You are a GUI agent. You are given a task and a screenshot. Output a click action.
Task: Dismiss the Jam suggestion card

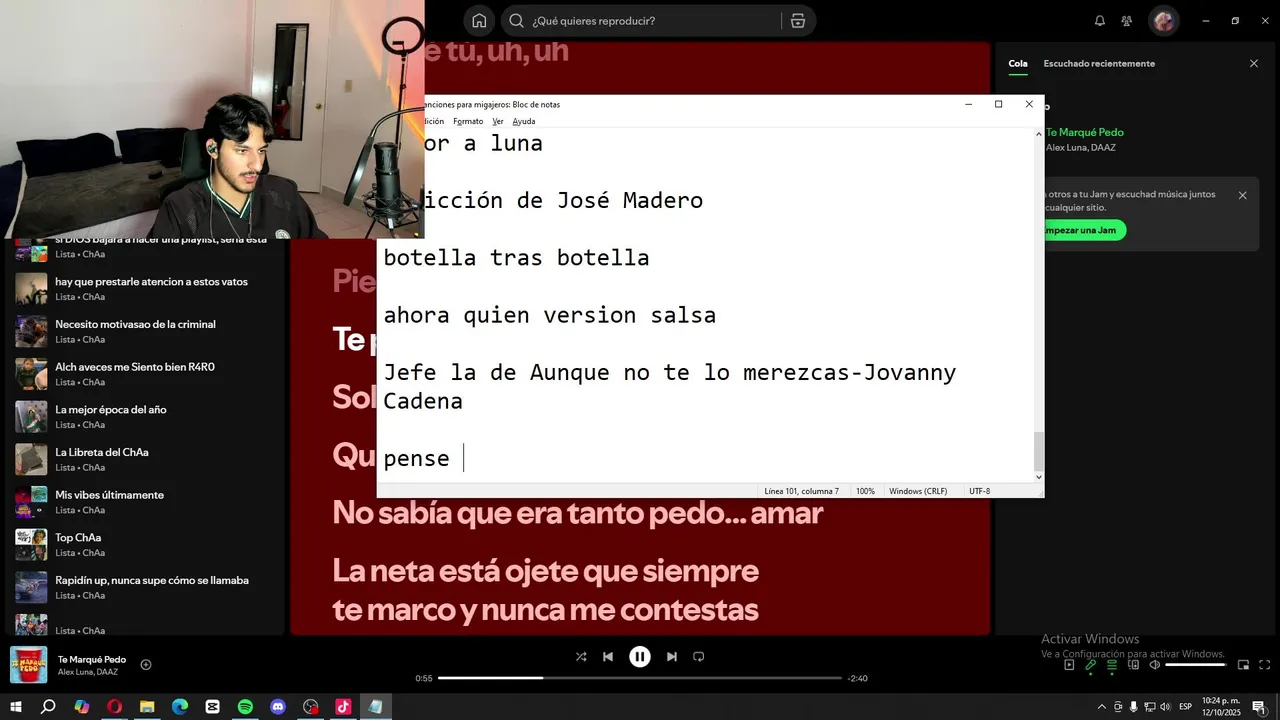pos(1243,195)
